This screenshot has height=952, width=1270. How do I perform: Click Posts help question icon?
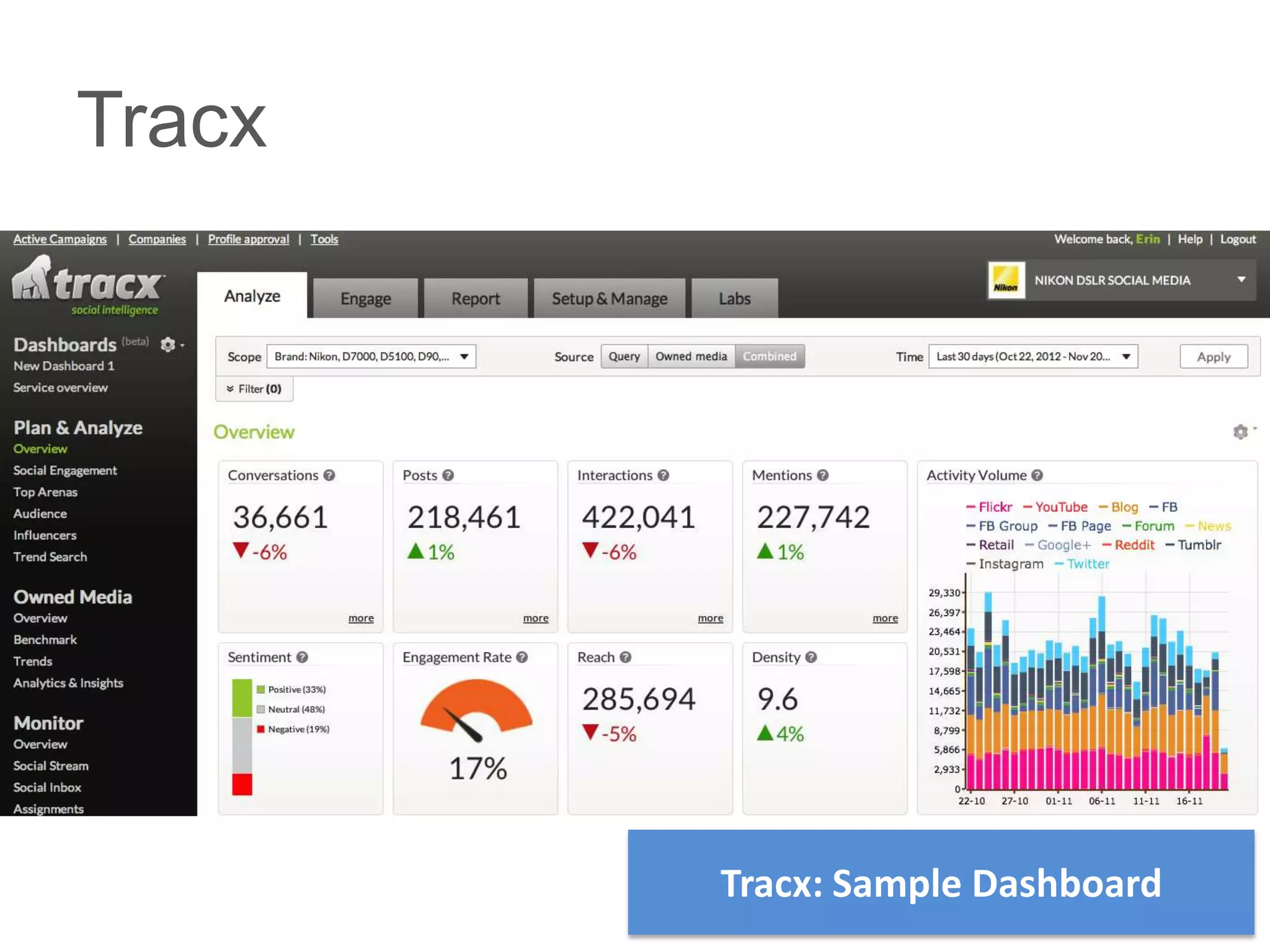pyautogui.click(x=448, y=475)
